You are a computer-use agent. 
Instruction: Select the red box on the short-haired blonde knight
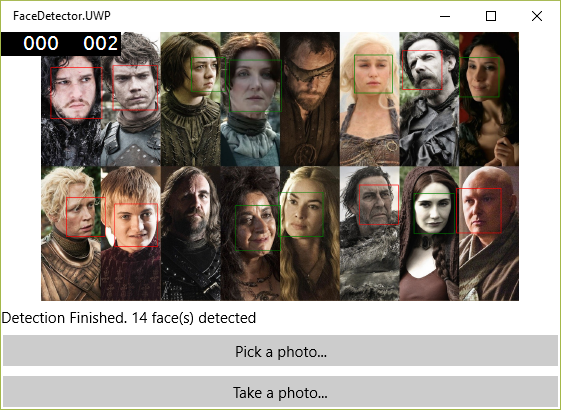point(86,217)
